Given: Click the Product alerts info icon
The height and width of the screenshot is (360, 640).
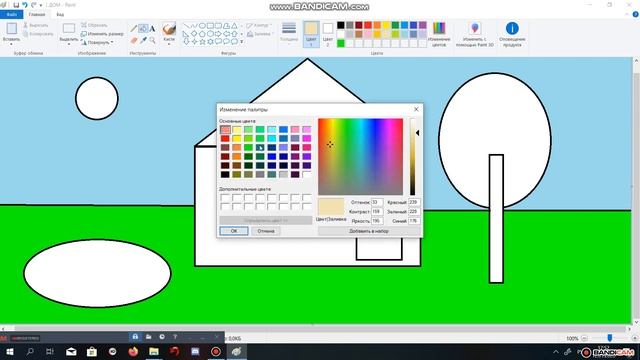Looking at the screenshot, I should click(x=512, y=28).
